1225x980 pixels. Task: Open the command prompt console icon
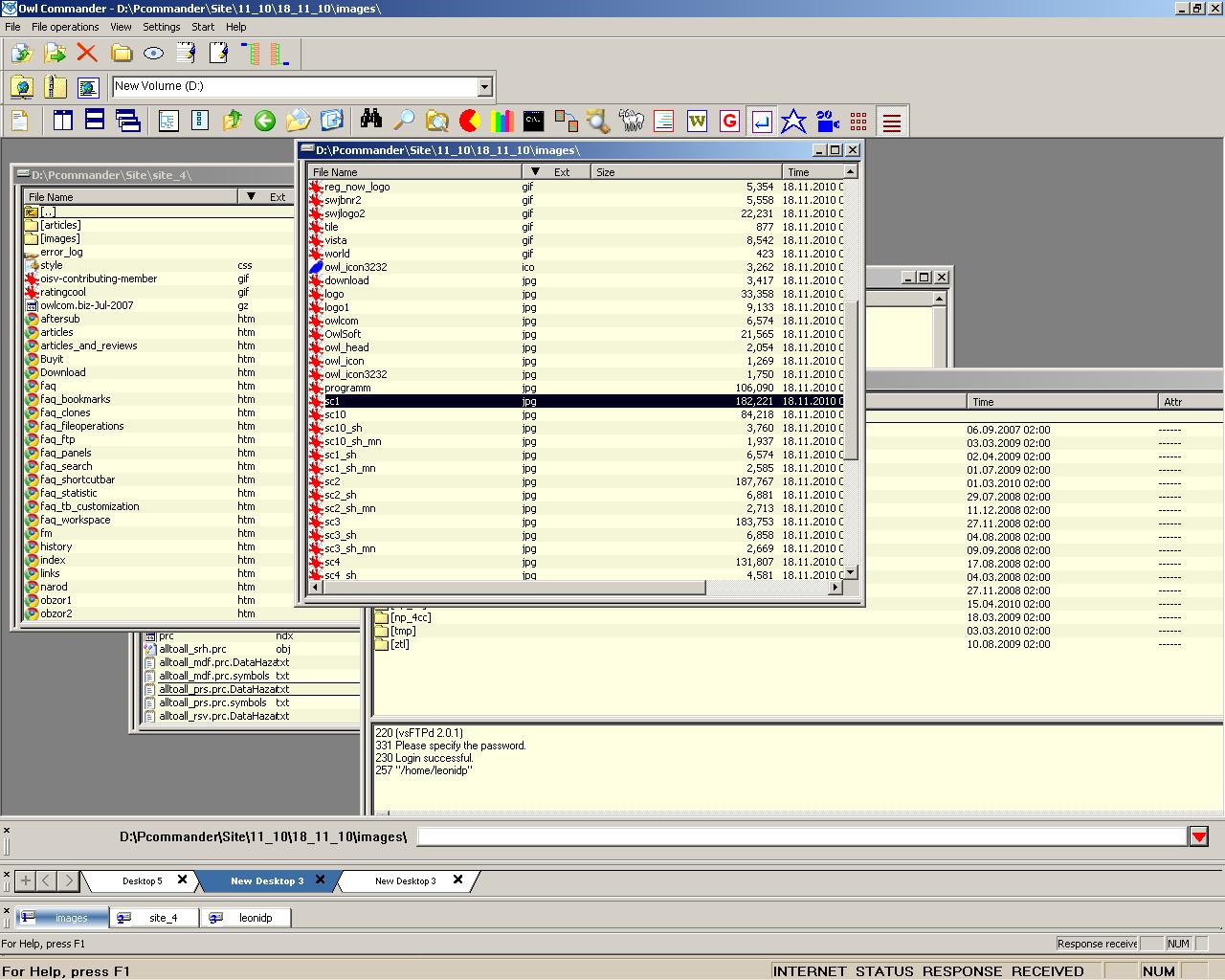[533, 121]
